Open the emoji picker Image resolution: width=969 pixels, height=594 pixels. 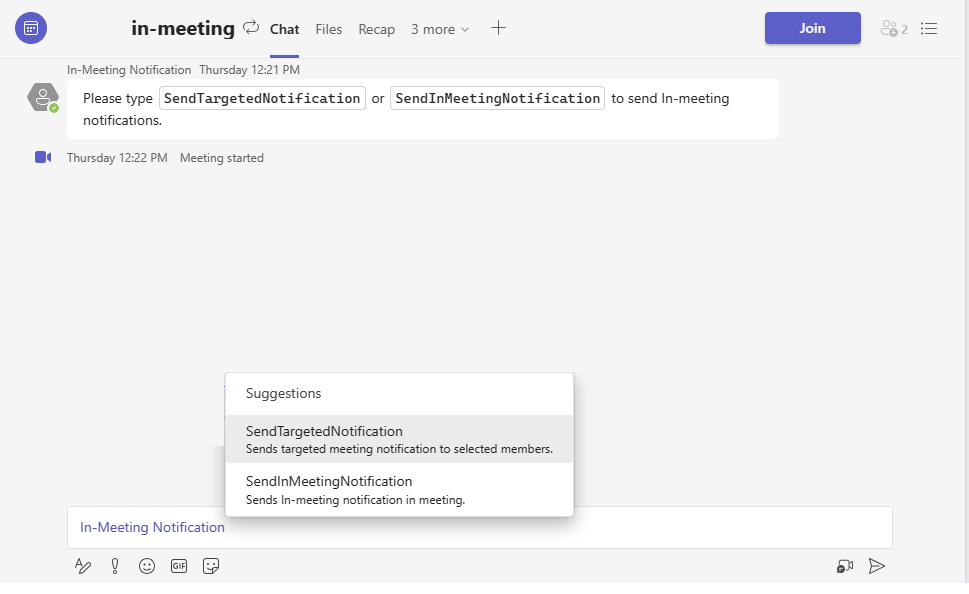coord(147,566)
